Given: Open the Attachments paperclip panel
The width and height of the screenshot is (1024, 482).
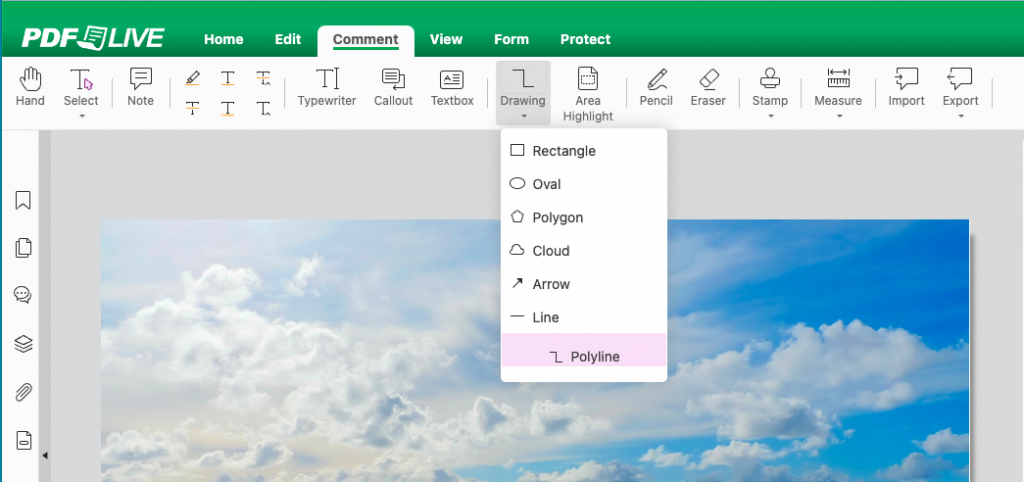Looking at the screenshot, I should click(x=23, y=392).
